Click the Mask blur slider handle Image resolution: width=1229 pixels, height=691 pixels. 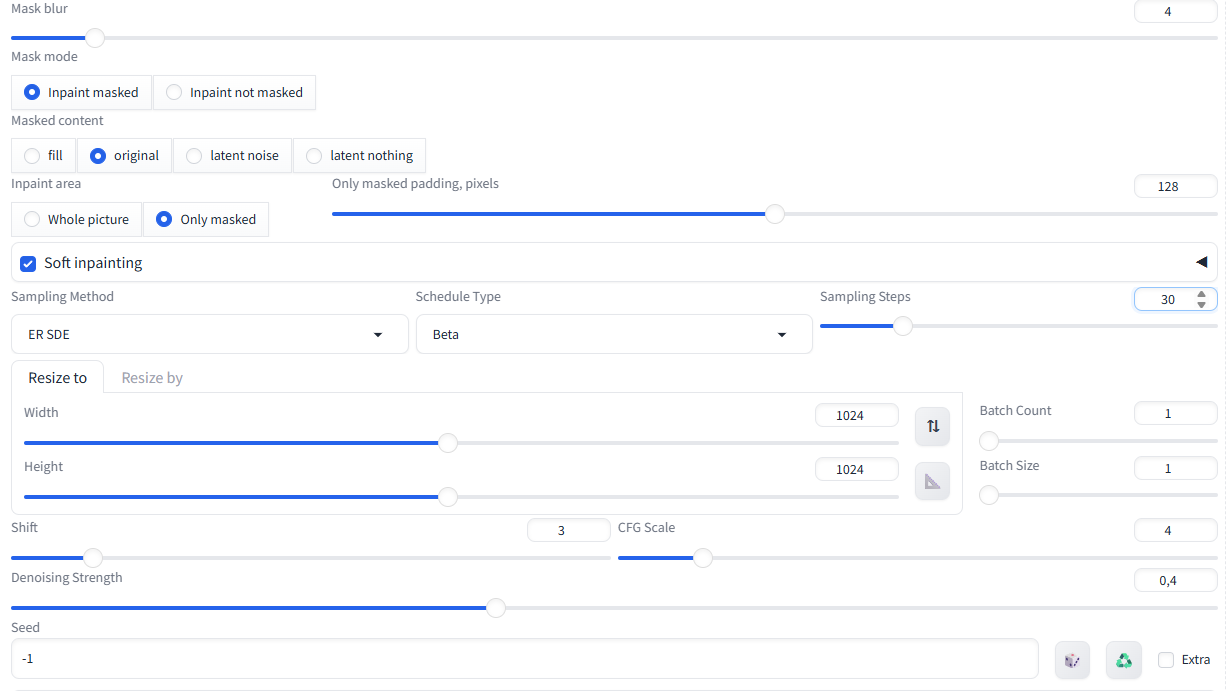coord(95,38)
